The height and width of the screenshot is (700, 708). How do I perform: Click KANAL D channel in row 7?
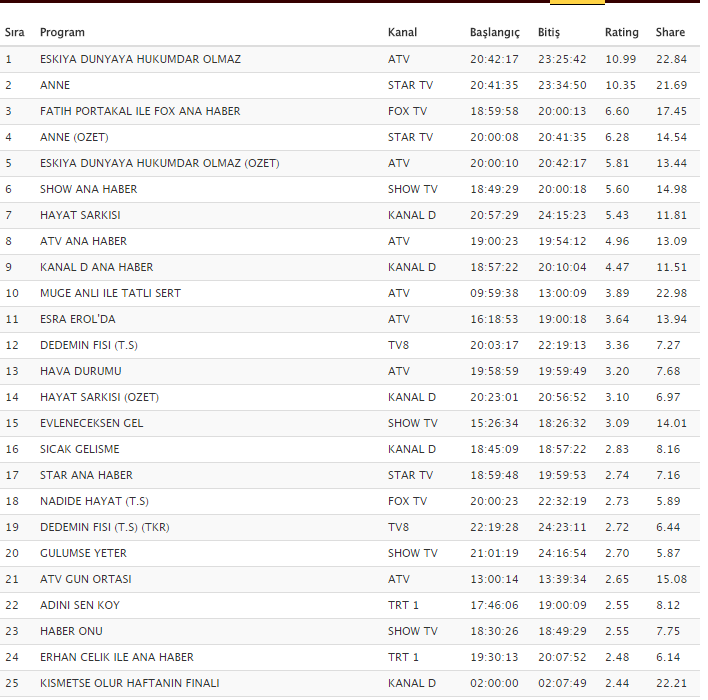pyautogui.click(x=412, y=215)
